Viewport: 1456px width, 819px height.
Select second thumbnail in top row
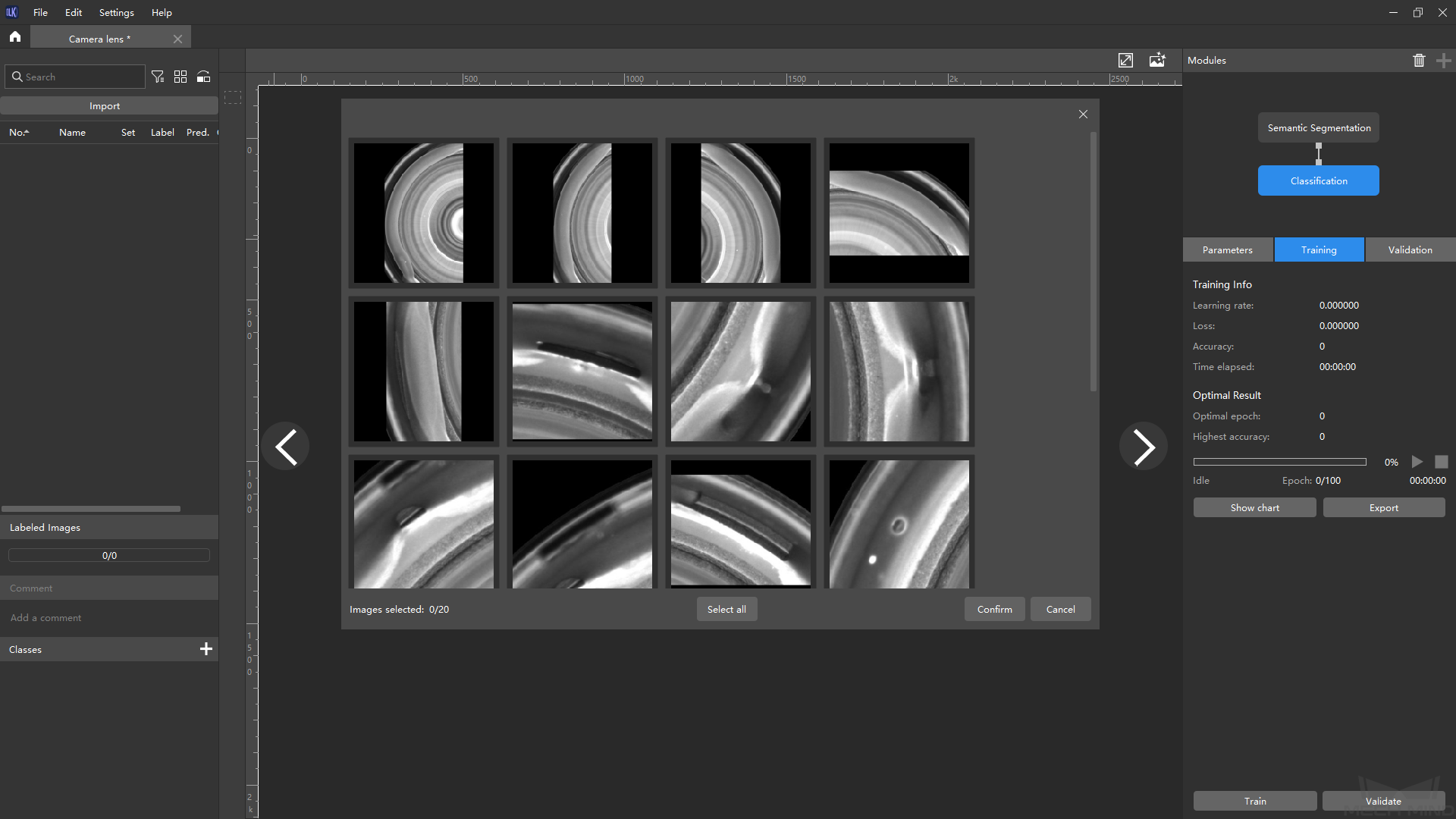click(x=582, y=213)
